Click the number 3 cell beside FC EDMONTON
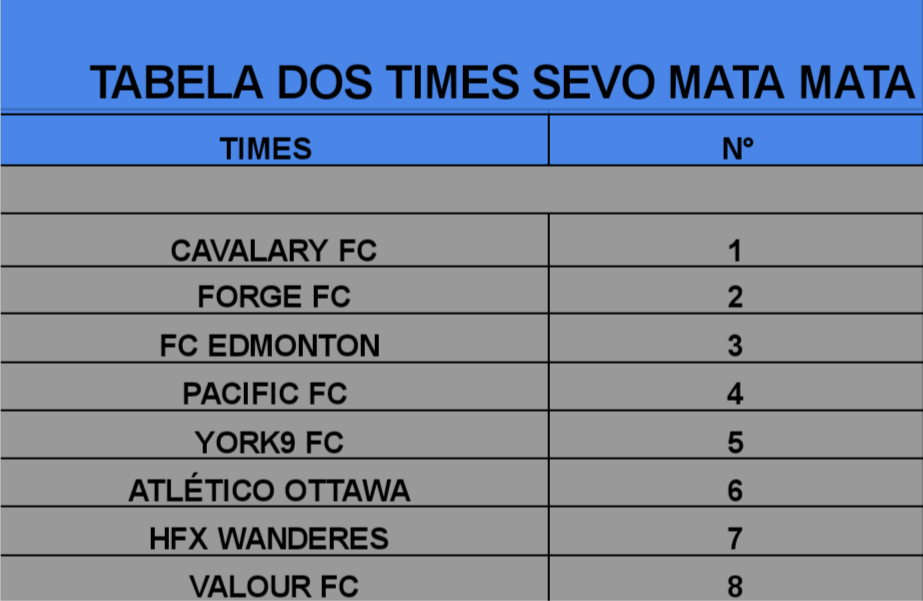 735,346
